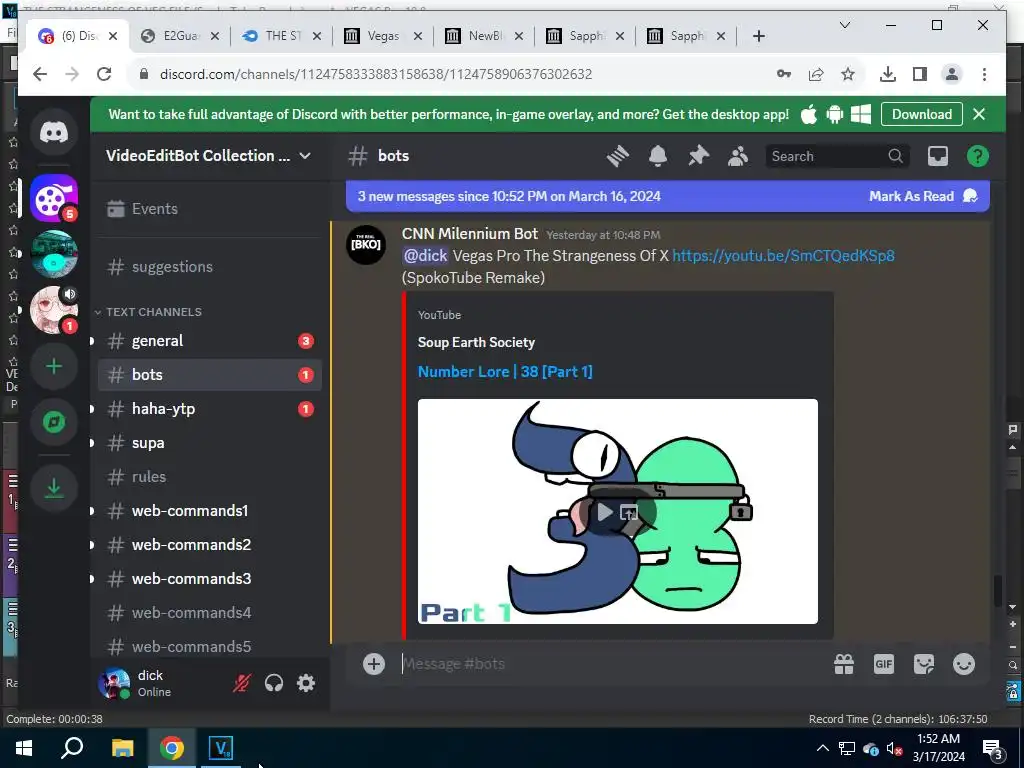The height and width of the screenshot is (768, 1024).
Task: Click Soup Earth Society channel name
Action: (476, 342)
